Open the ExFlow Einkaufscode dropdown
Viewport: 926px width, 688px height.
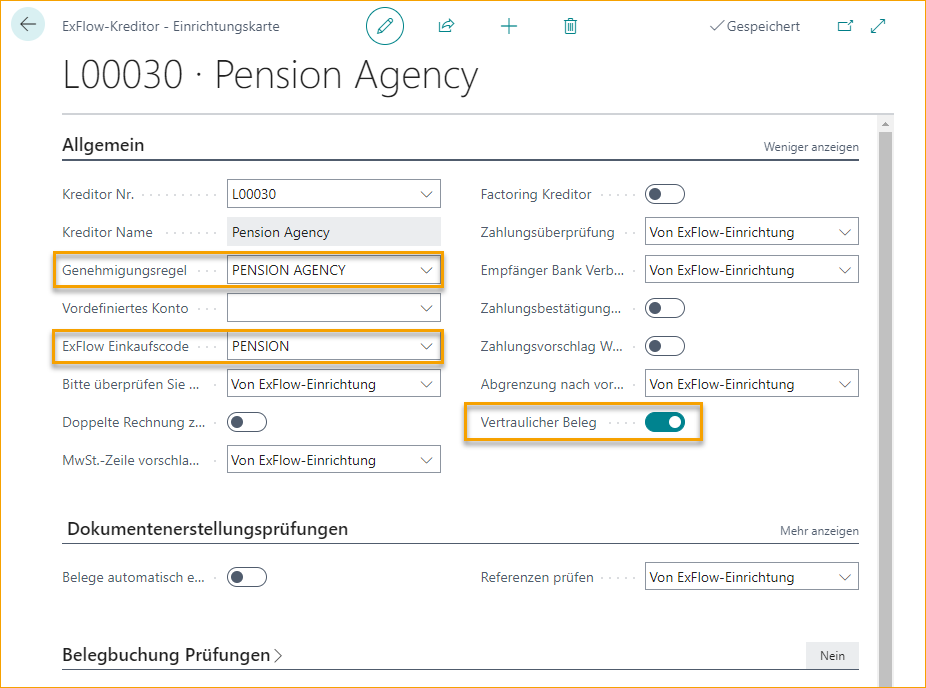427,346
